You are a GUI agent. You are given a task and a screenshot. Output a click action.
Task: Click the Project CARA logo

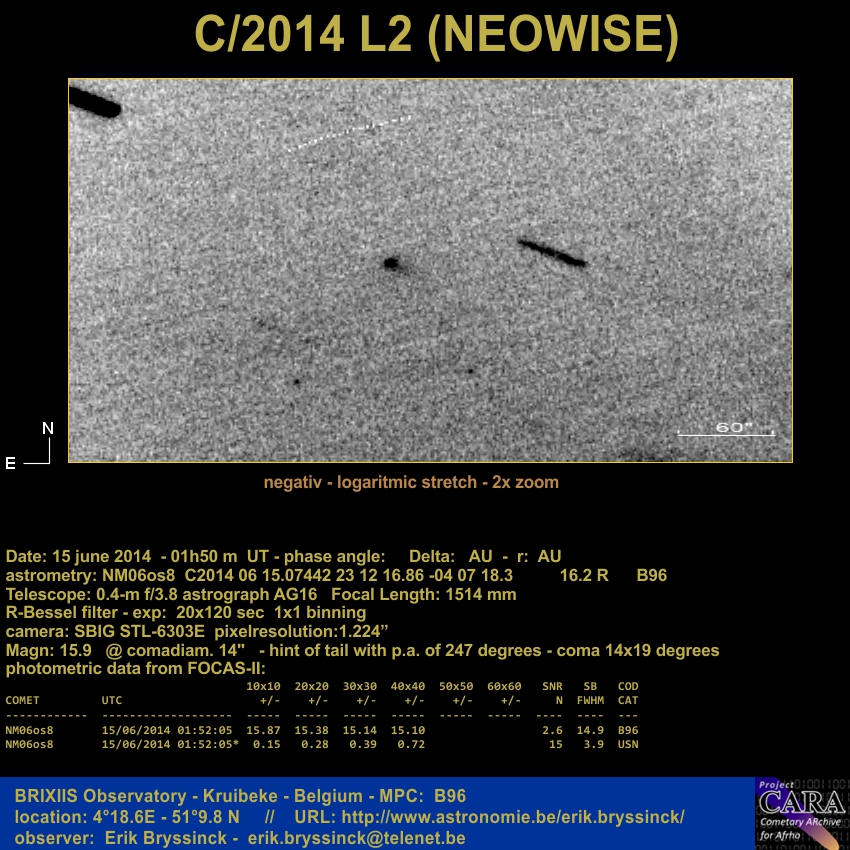click(802, 812)
